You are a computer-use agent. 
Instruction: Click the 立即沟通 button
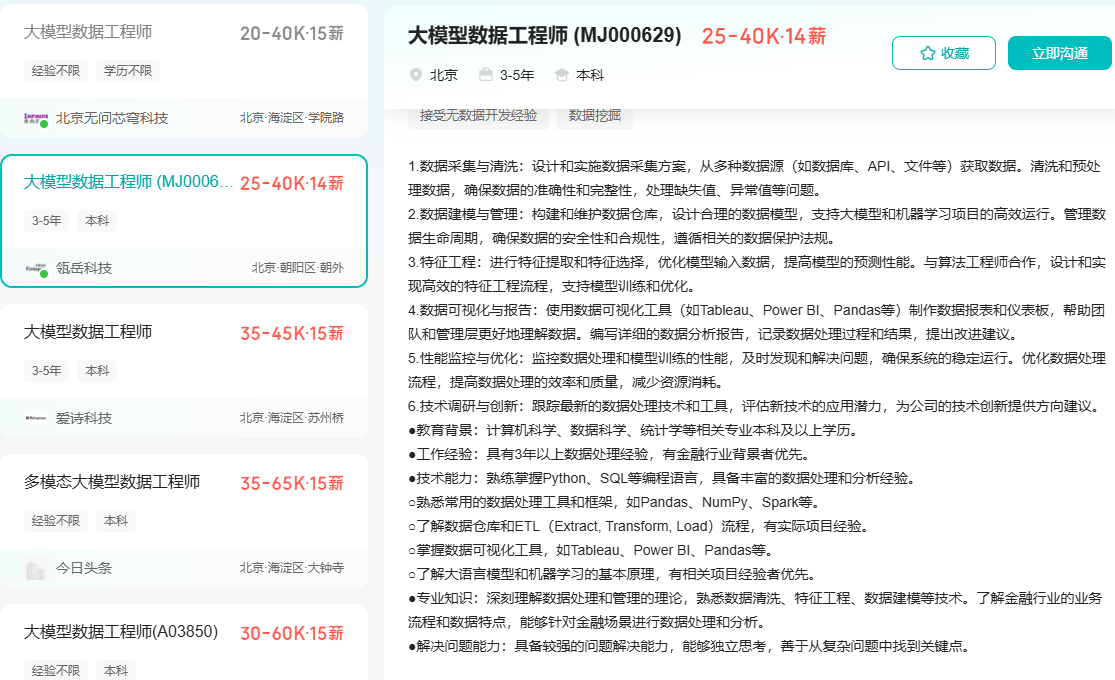[x=1058, y=52]
